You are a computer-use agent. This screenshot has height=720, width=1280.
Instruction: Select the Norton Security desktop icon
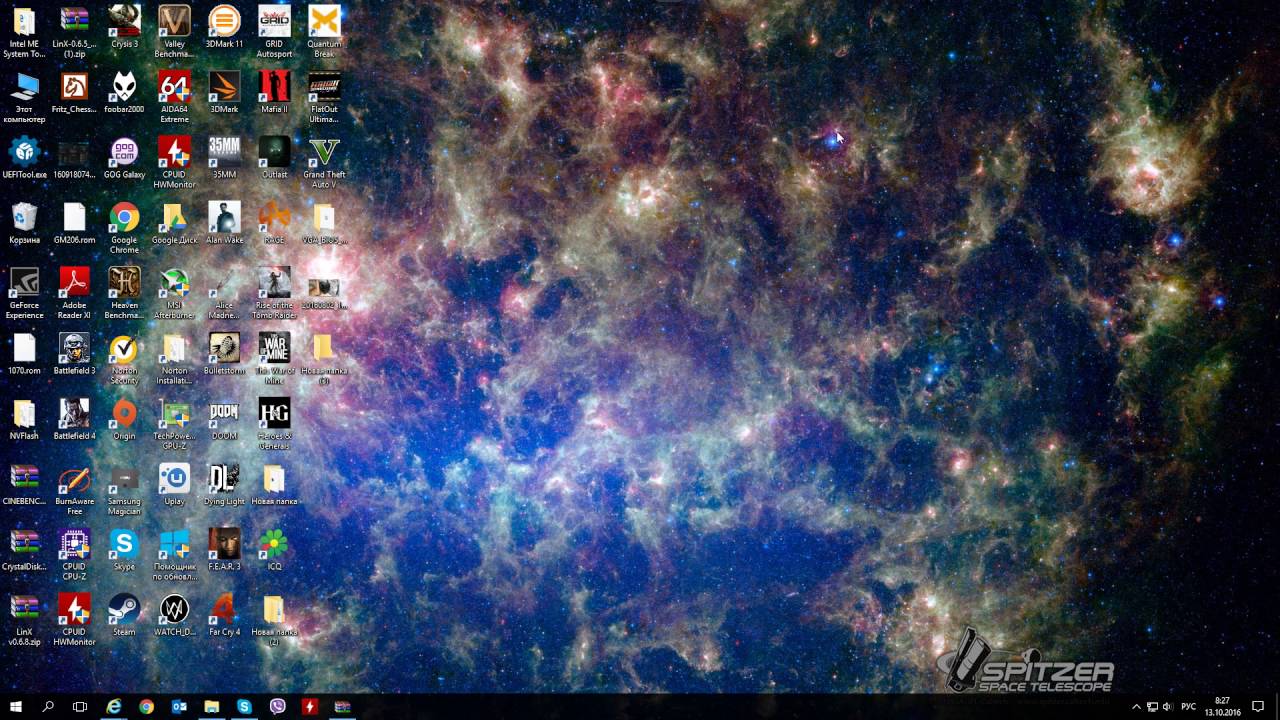(124, 359)
